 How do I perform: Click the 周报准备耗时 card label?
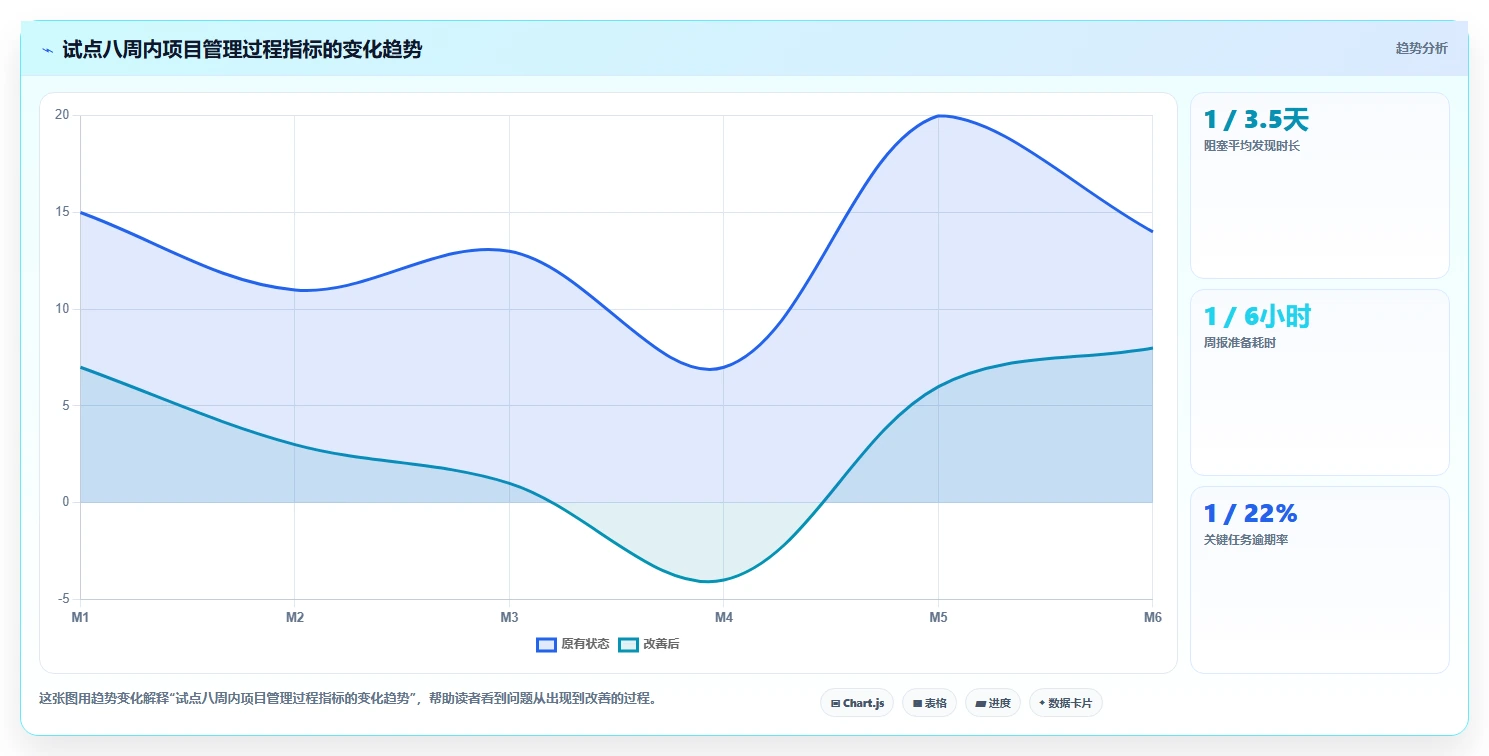pyautogui.click(x=1240, y=343)
